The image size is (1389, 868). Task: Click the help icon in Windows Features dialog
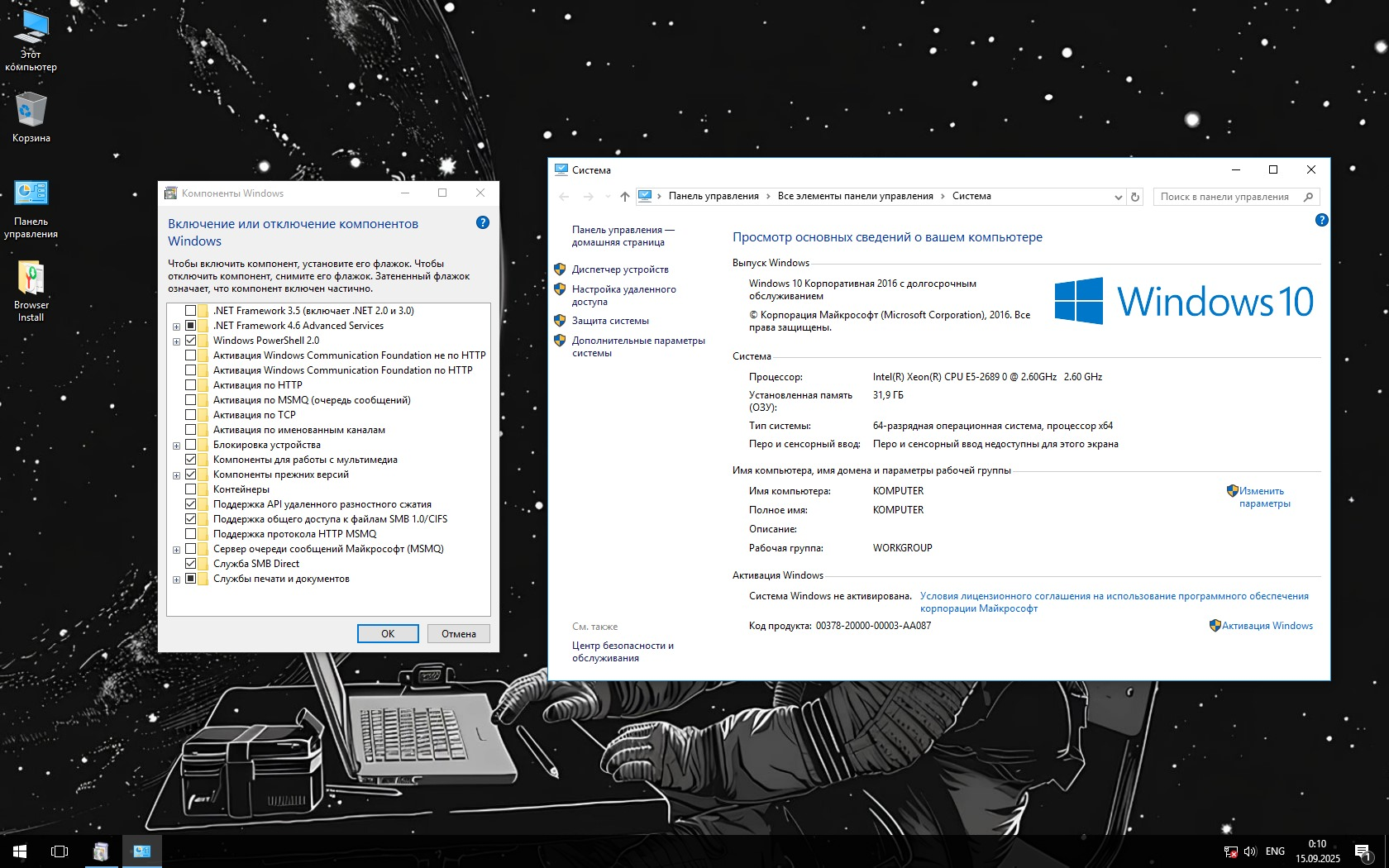(483, 222)
